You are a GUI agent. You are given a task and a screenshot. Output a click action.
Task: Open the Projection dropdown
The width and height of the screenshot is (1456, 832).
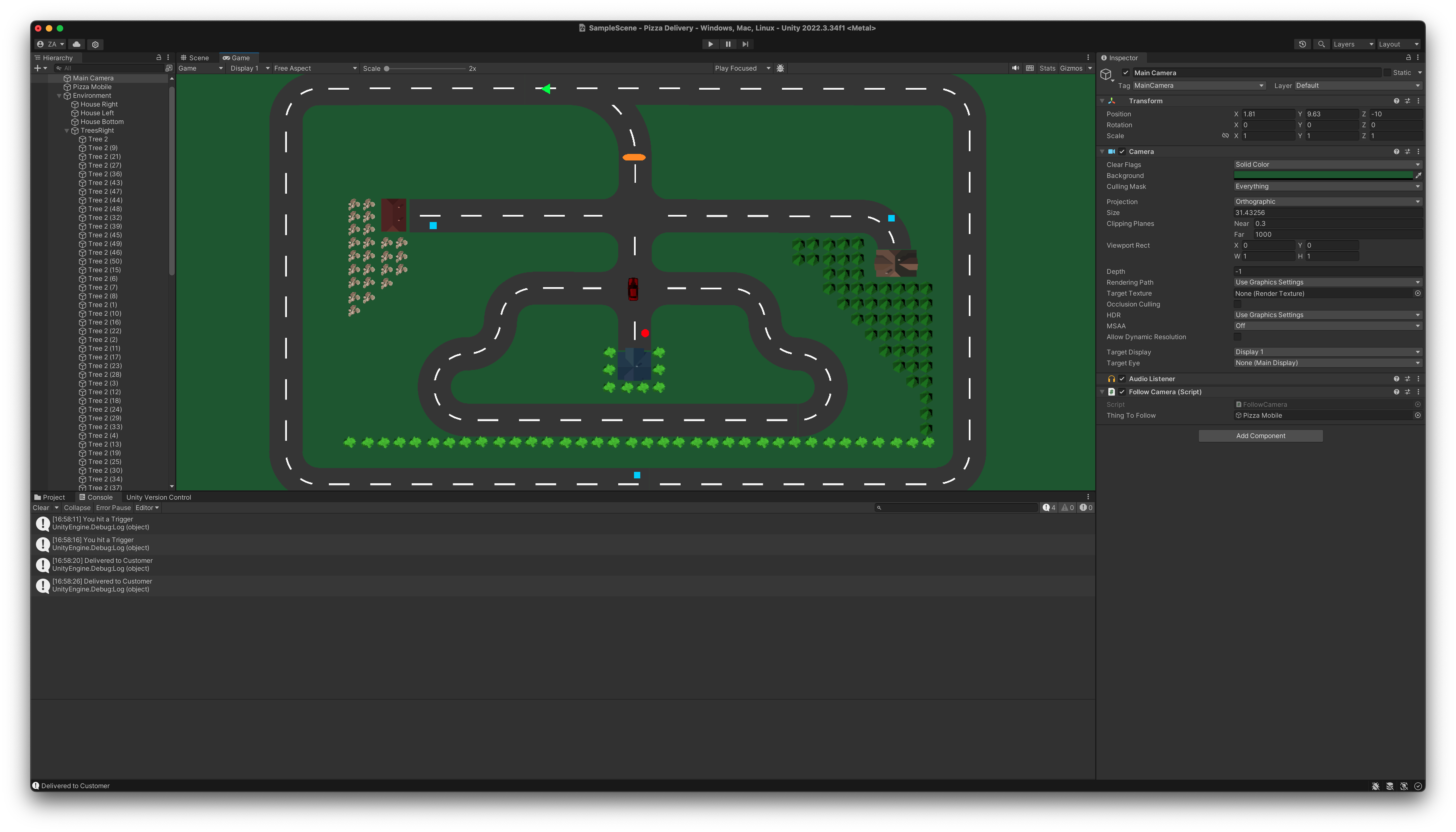point(1327,202)
